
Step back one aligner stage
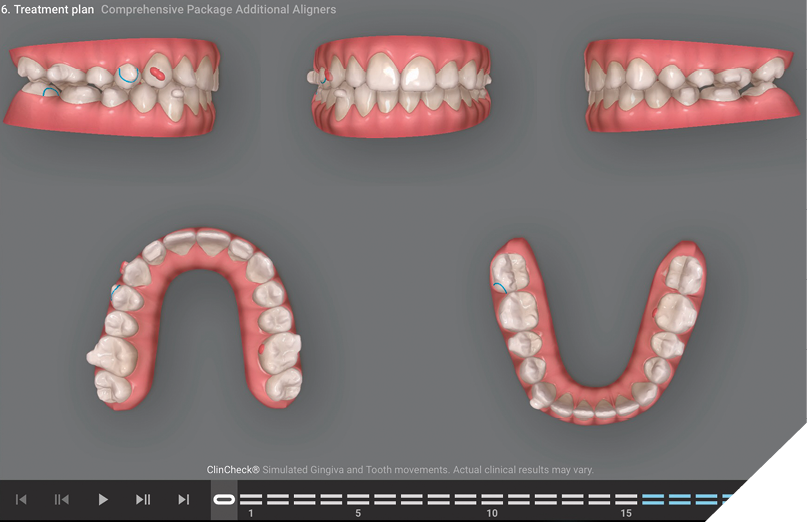[62, 499]
